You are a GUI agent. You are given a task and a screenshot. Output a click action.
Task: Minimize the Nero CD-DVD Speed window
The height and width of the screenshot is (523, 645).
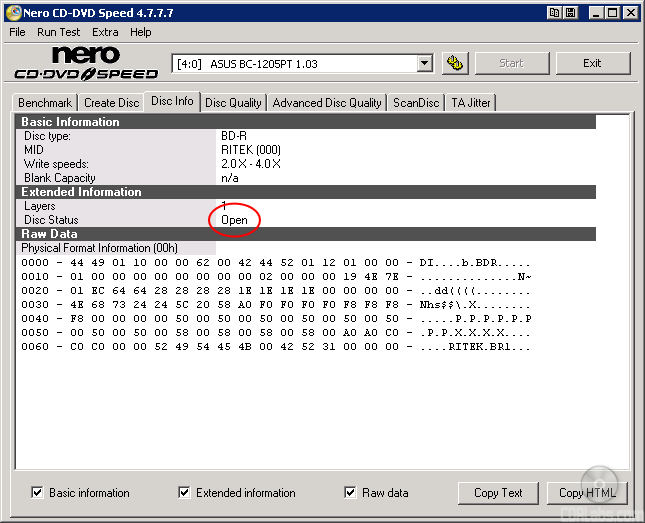(x=595, y=12)
